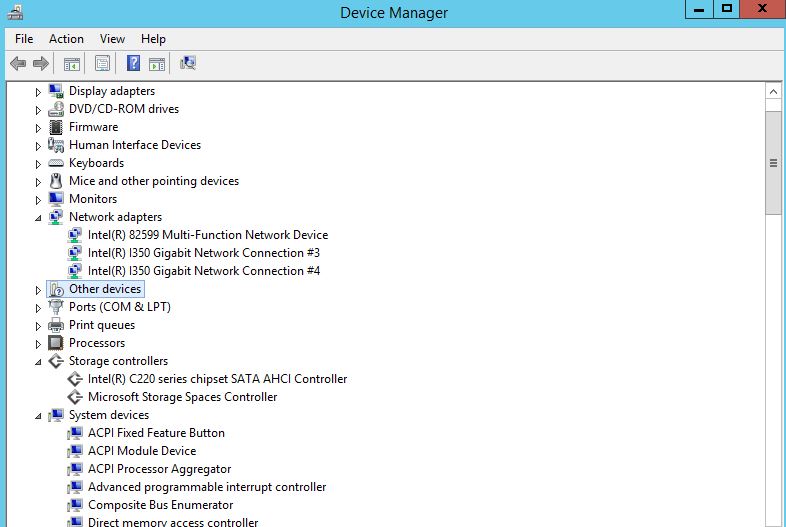This screenshot has height=527, width=786.
Task: Select ACPI Processor Aggregator entry
Action: [x=159, y=469]
